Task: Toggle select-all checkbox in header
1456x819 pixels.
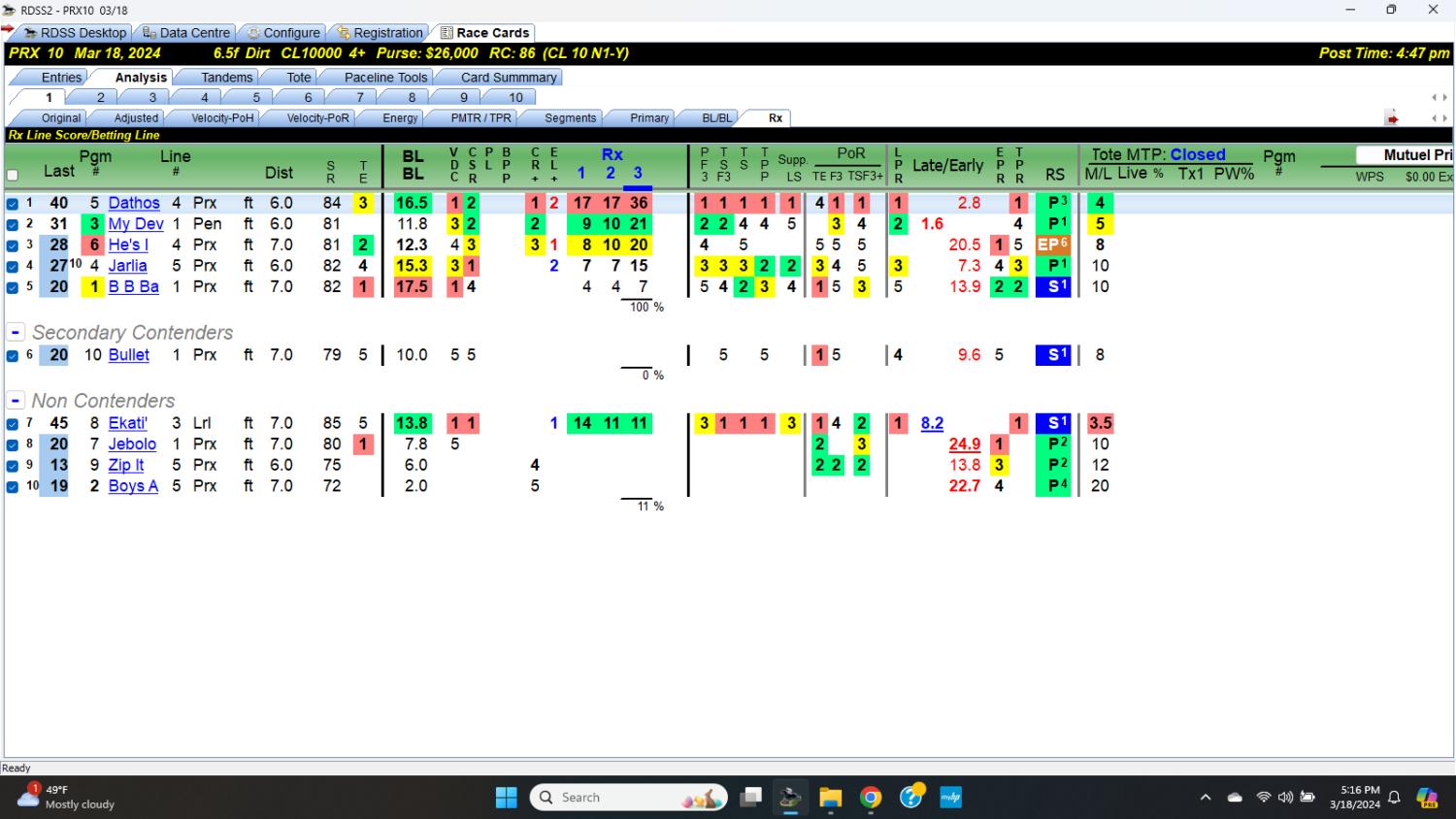Action: (13, 176)
